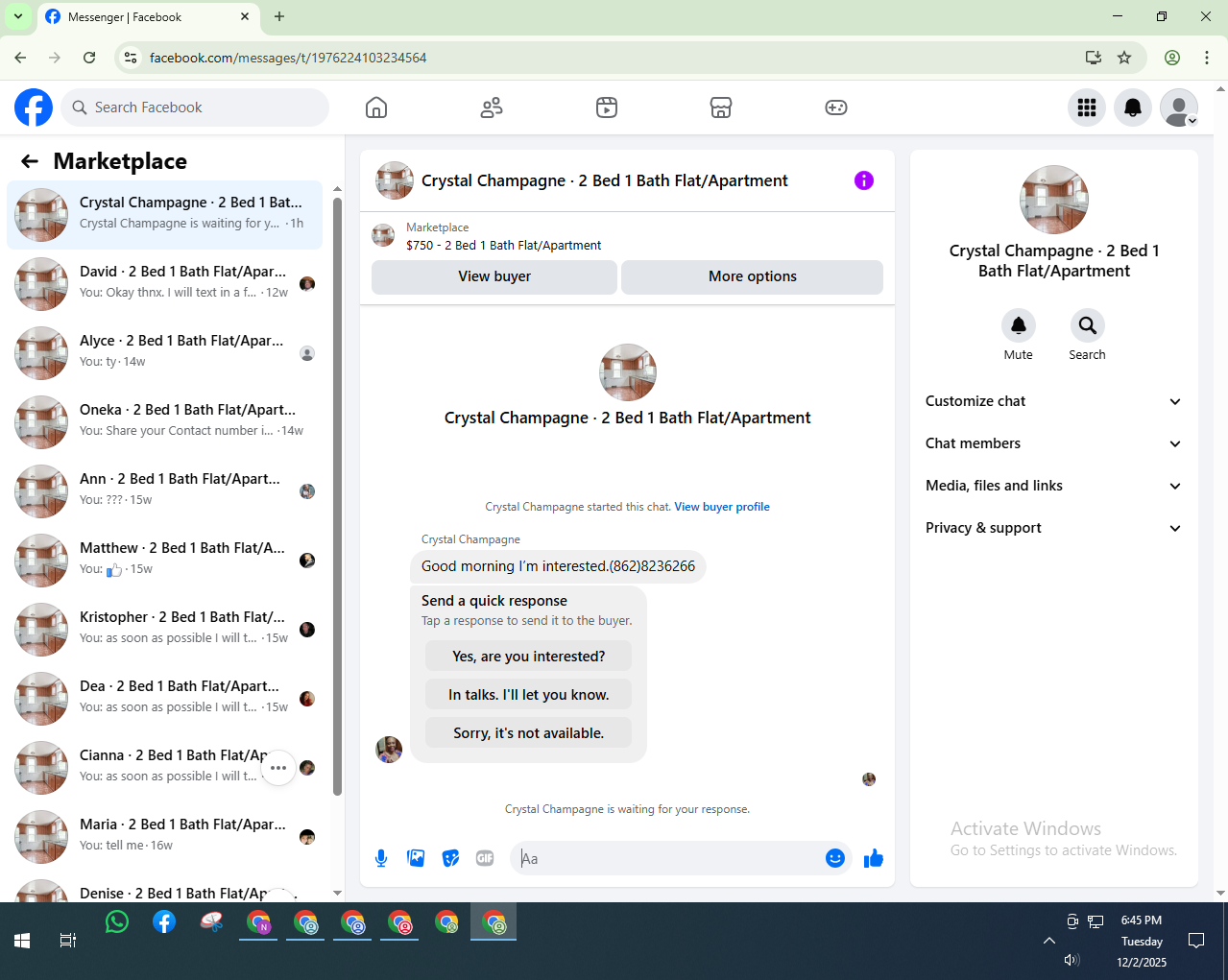
Task: Expand the Chat members section
Action: (1053, 443)
